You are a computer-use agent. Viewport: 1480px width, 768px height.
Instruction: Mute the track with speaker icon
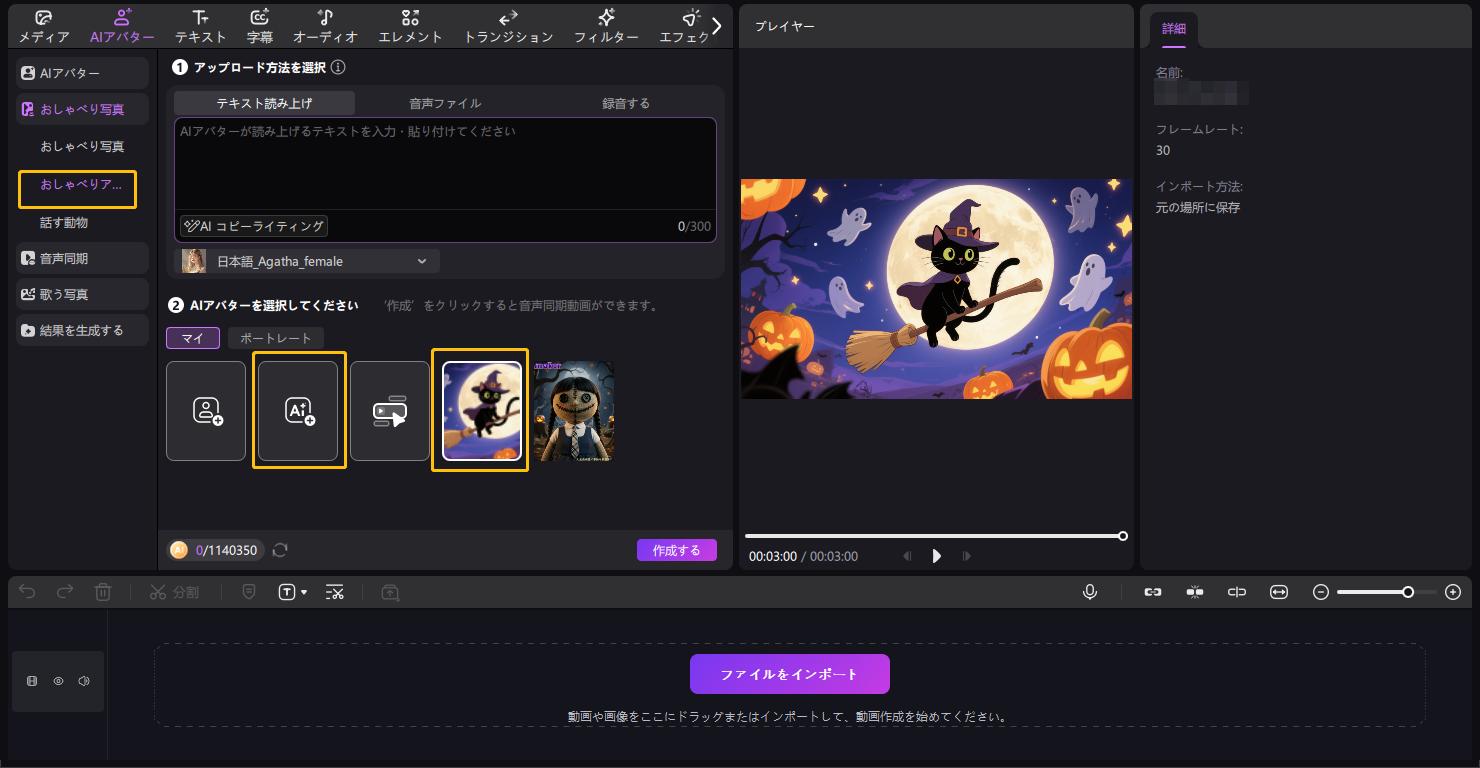[x=84, y=681]
